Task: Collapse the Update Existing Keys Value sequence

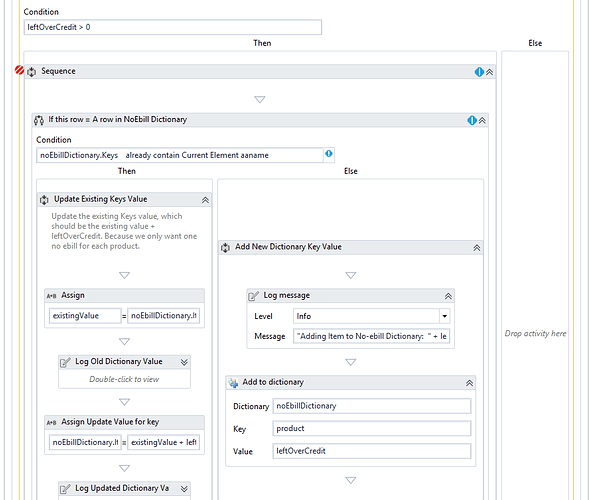Action: point(205,200)
